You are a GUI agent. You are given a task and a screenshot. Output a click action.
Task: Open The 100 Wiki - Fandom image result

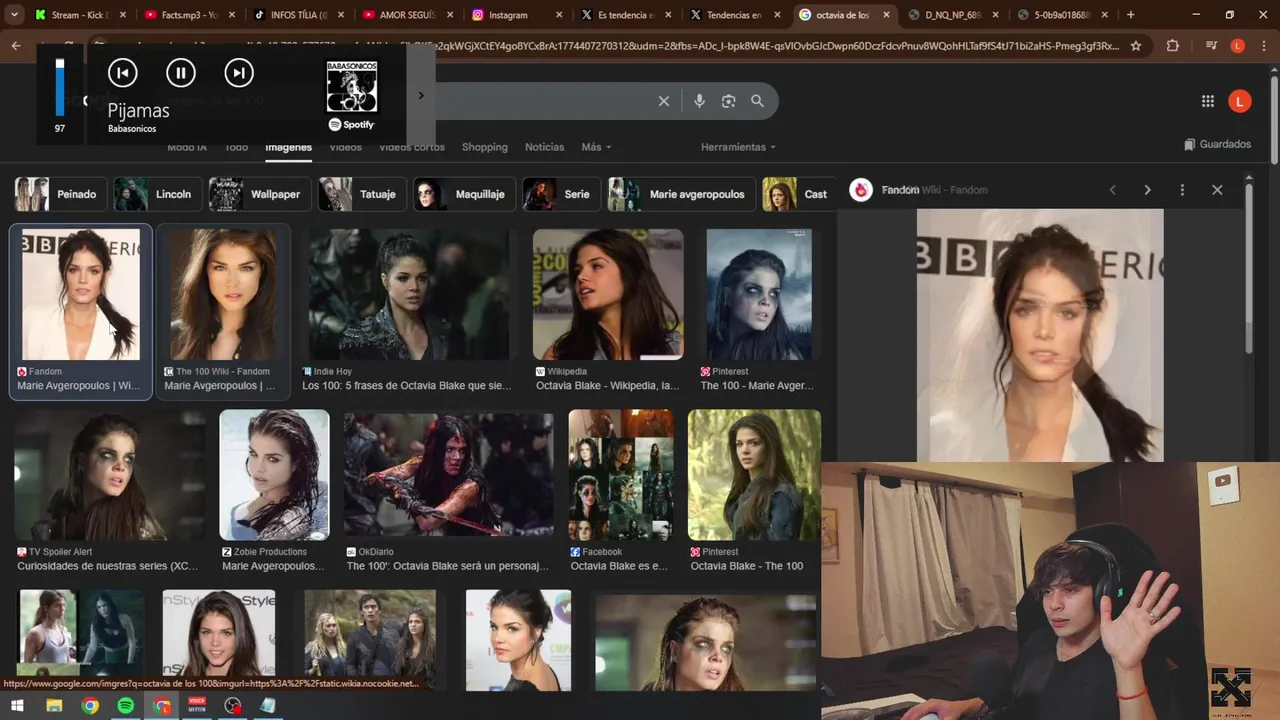pos(224,294)
